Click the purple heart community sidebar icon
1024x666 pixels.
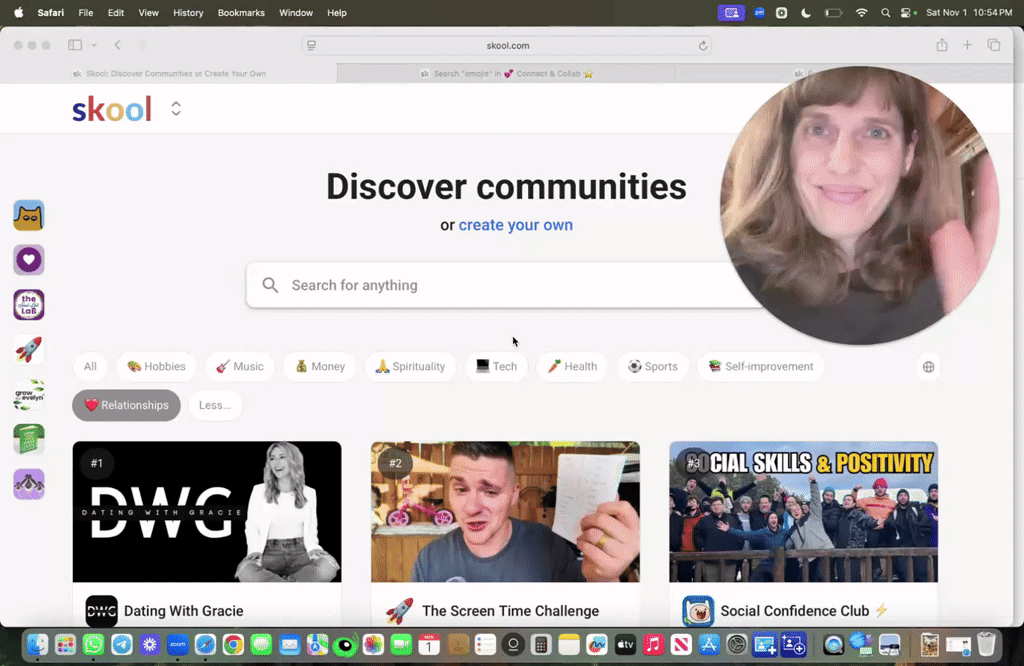click(29, 260)
